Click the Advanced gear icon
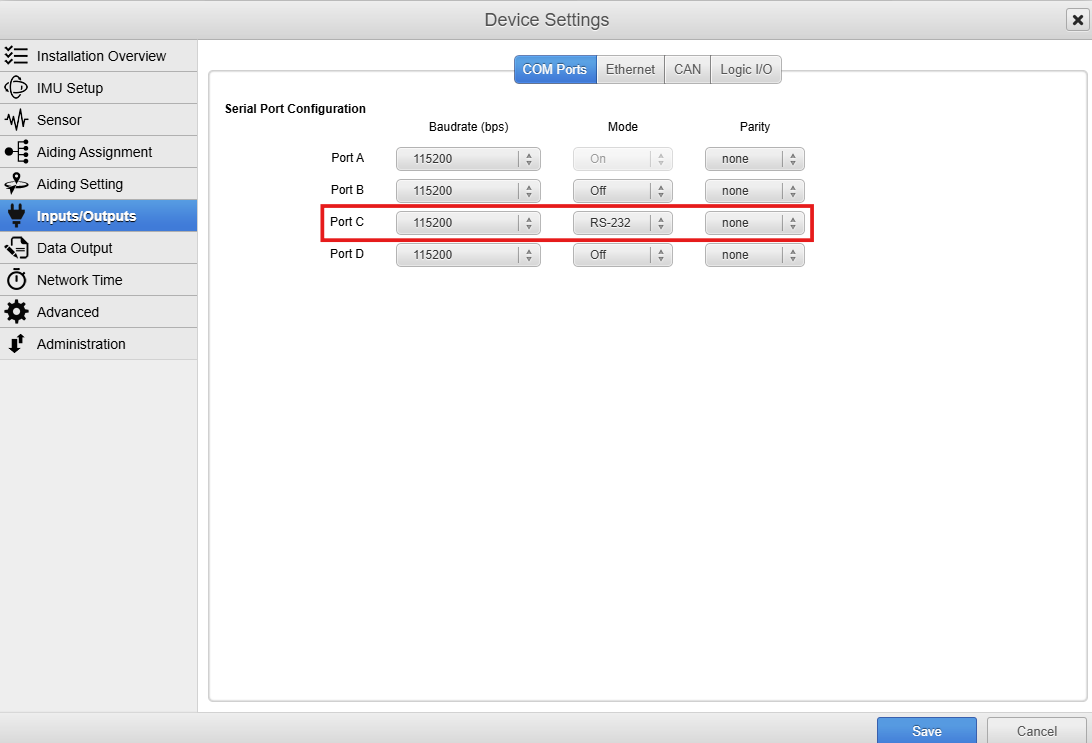1092x743 pixels. (16, 312)
